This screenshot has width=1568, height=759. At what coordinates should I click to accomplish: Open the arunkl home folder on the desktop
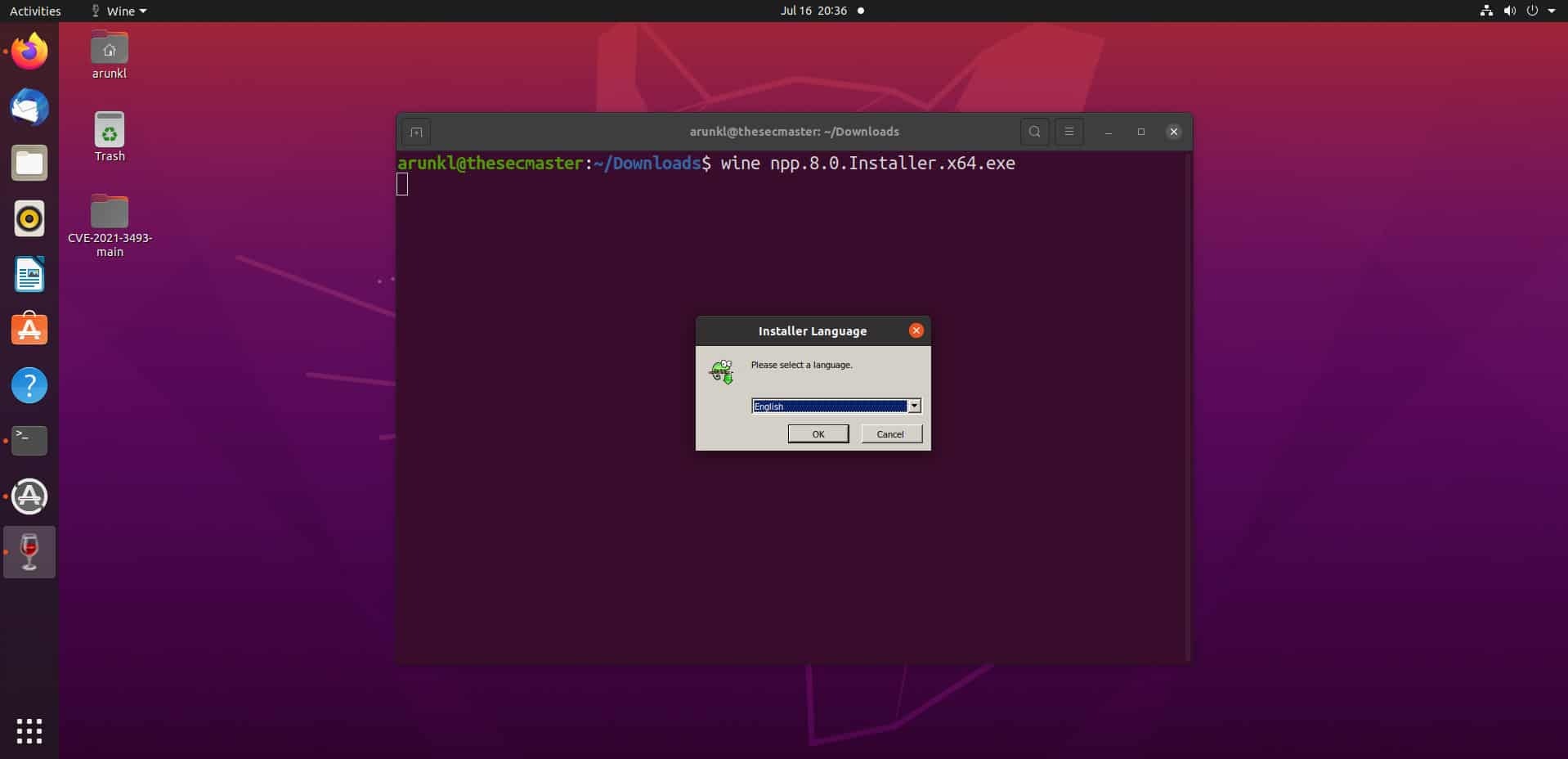(110, 56)
